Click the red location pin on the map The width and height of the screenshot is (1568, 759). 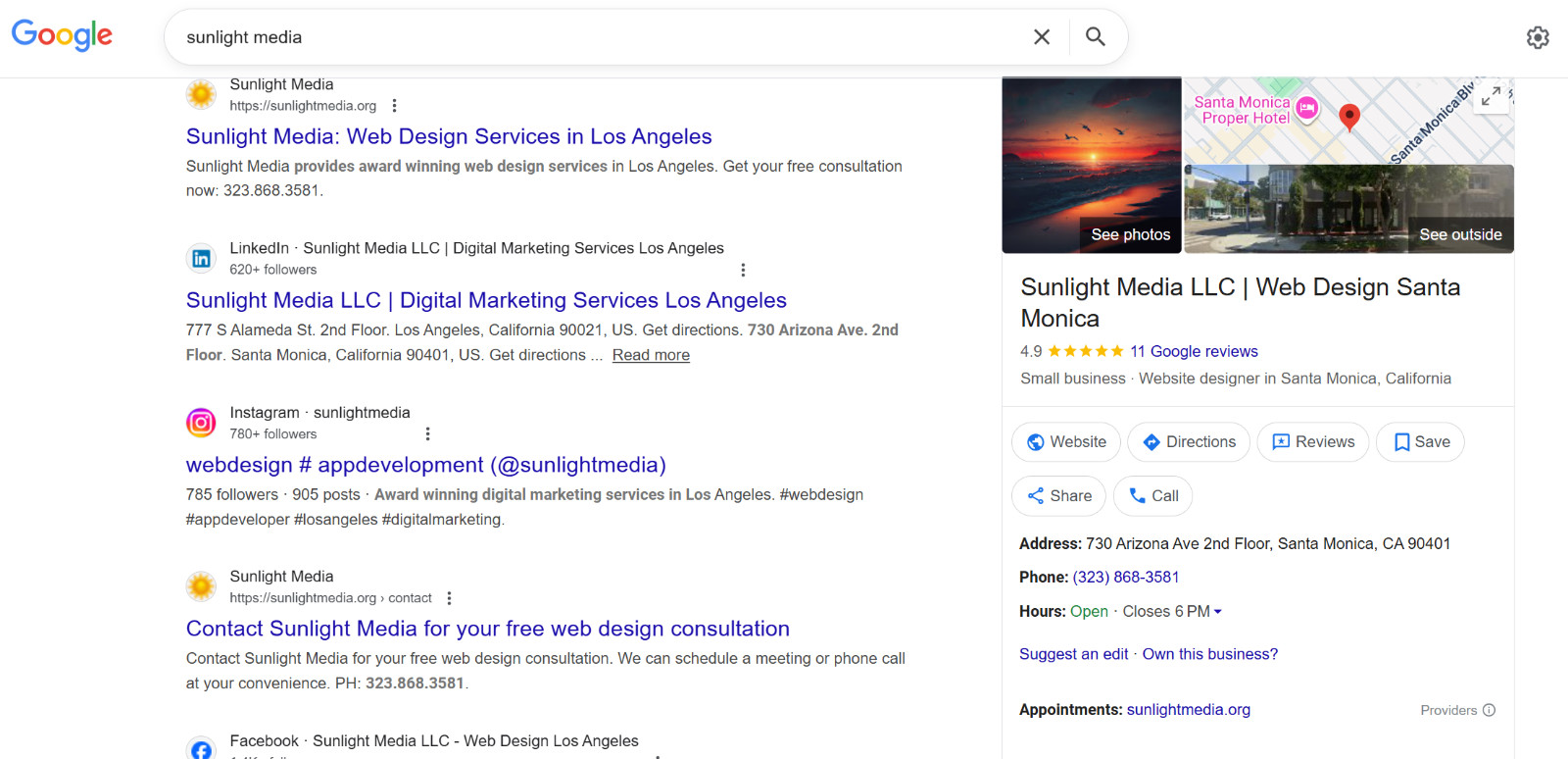(1349, 117)
